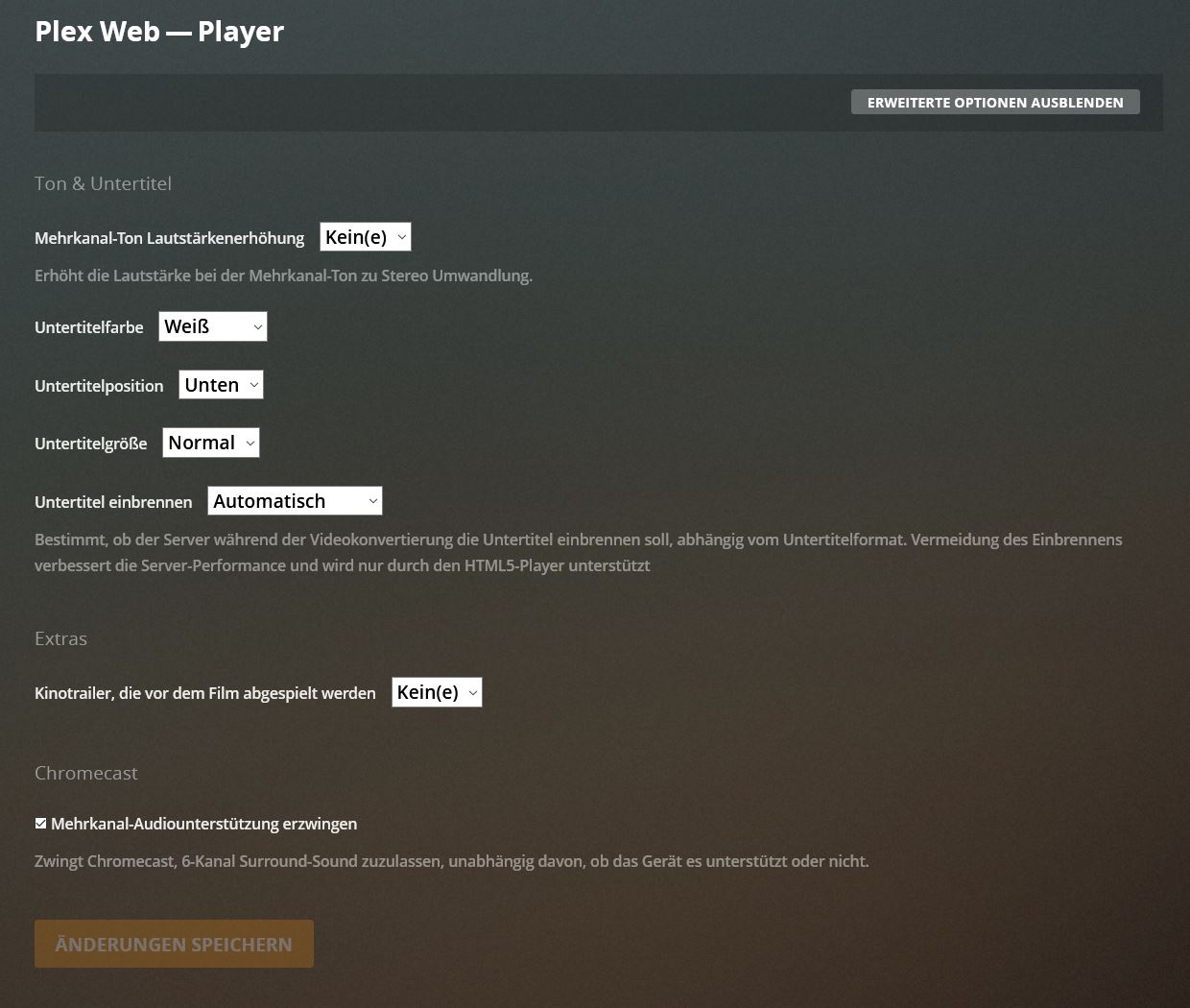The height and width of the screenshot is (1008, 1190).
Task: Click the Untertitelfarbe label
Action: [x=89, y=327]
